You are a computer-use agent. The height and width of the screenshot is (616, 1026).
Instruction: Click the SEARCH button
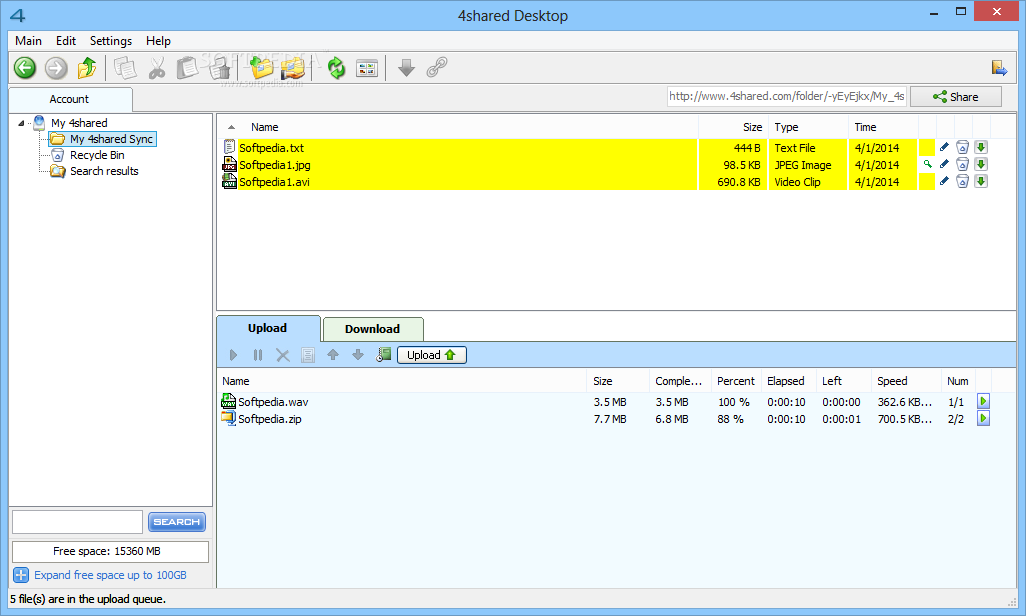click(x=177, y=522)
